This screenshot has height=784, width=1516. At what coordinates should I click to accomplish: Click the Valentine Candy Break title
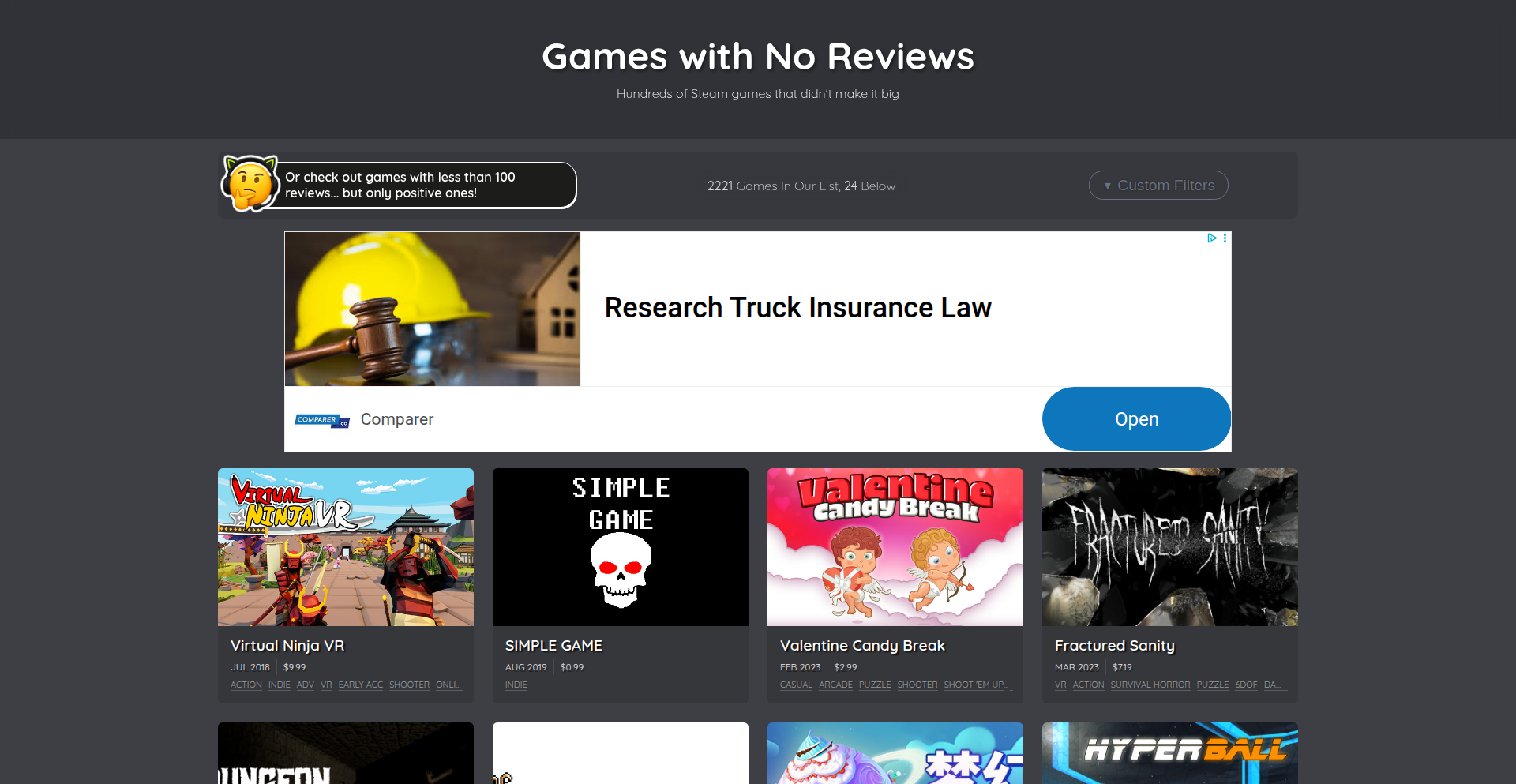click(862, 645)
